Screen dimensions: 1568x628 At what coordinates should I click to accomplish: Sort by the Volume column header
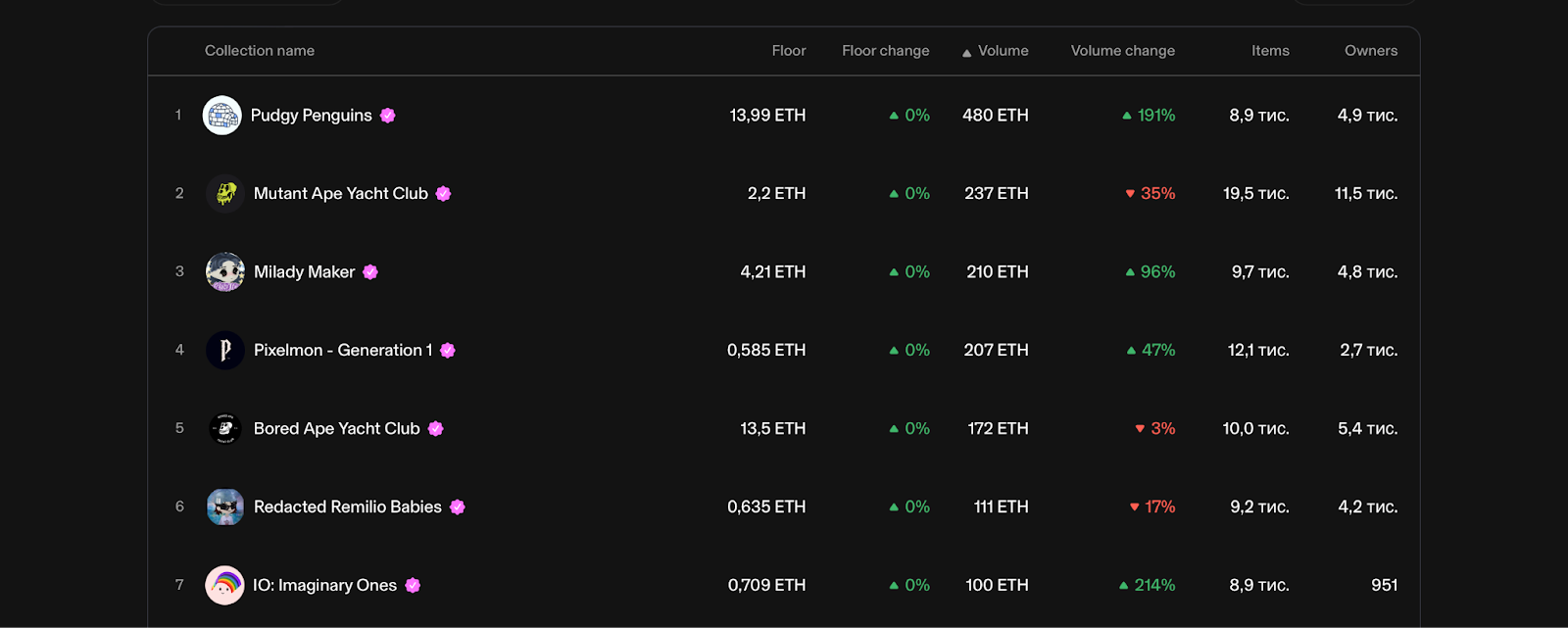pos(1004,51)
